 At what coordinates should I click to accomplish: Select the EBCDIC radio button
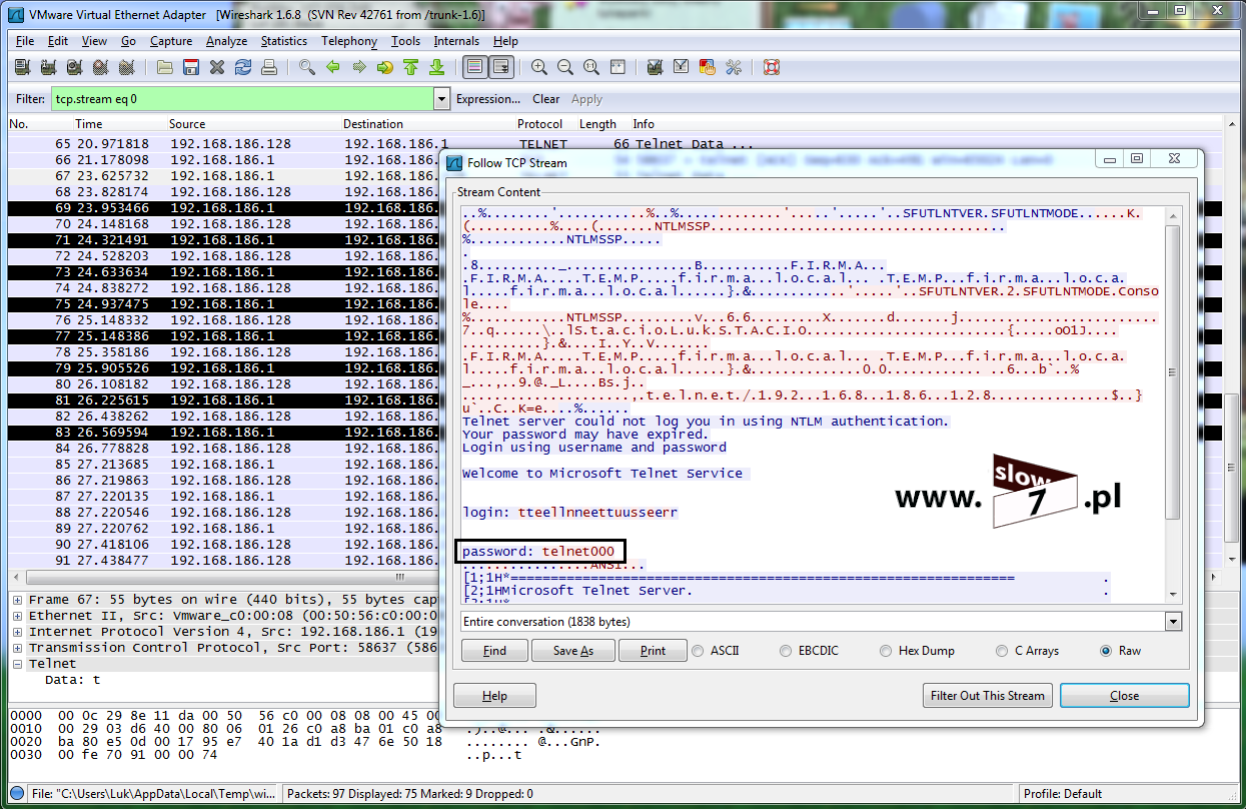pyautogui.click(x=786, y=651)
